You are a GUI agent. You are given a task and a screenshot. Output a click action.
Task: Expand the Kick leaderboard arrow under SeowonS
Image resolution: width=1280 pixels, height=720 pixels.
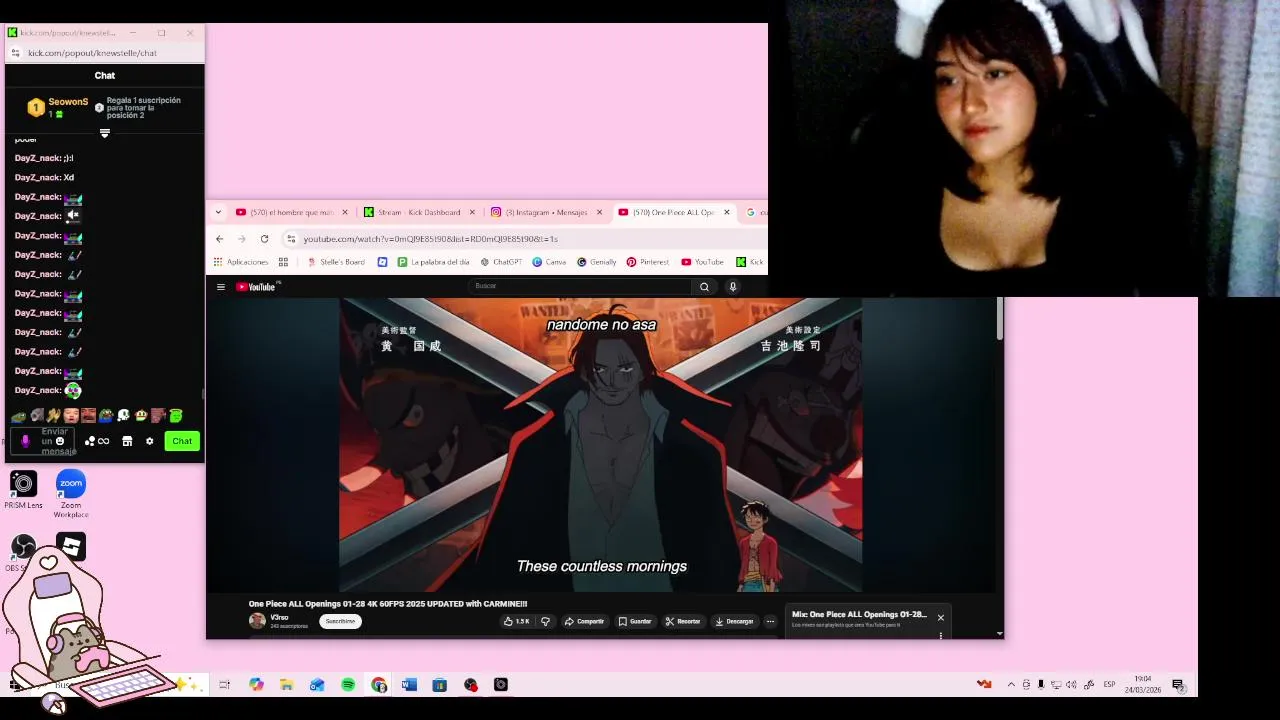(105, 133)
